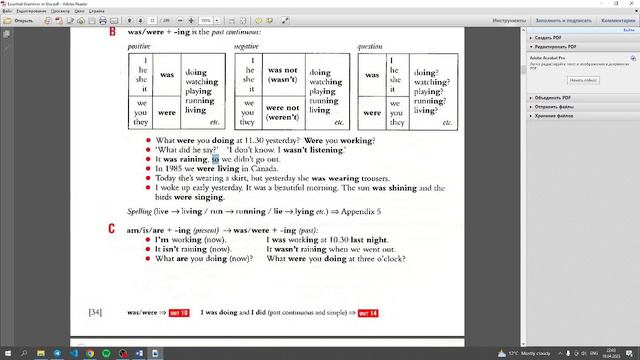640x360 pixels.
Task: Switch to the Инструменты pane tab
Action: 509,20
